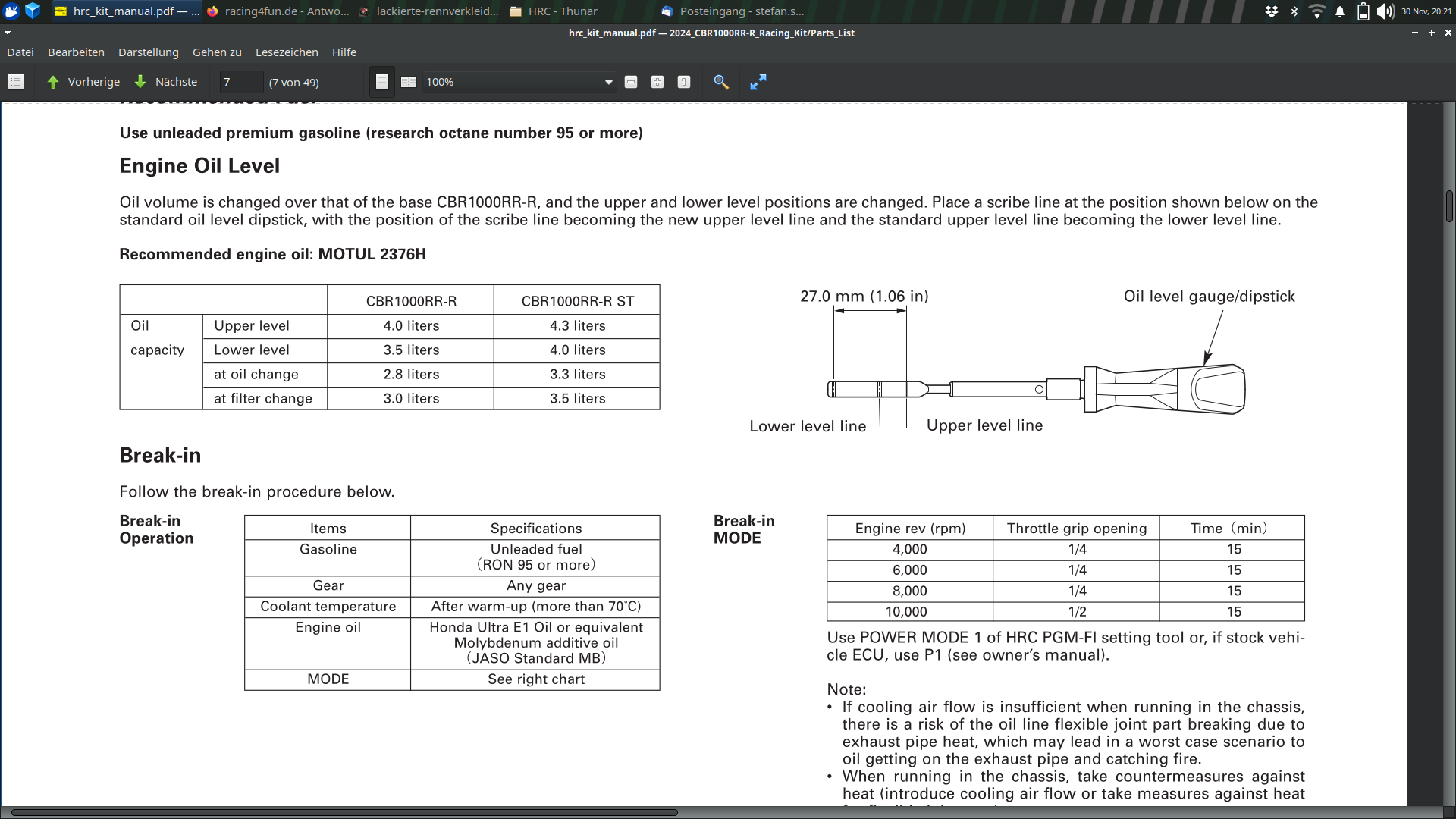Open the Lesezeichen menu
The height and width of the screenshot is (819, 1456).
coord(287,52)
